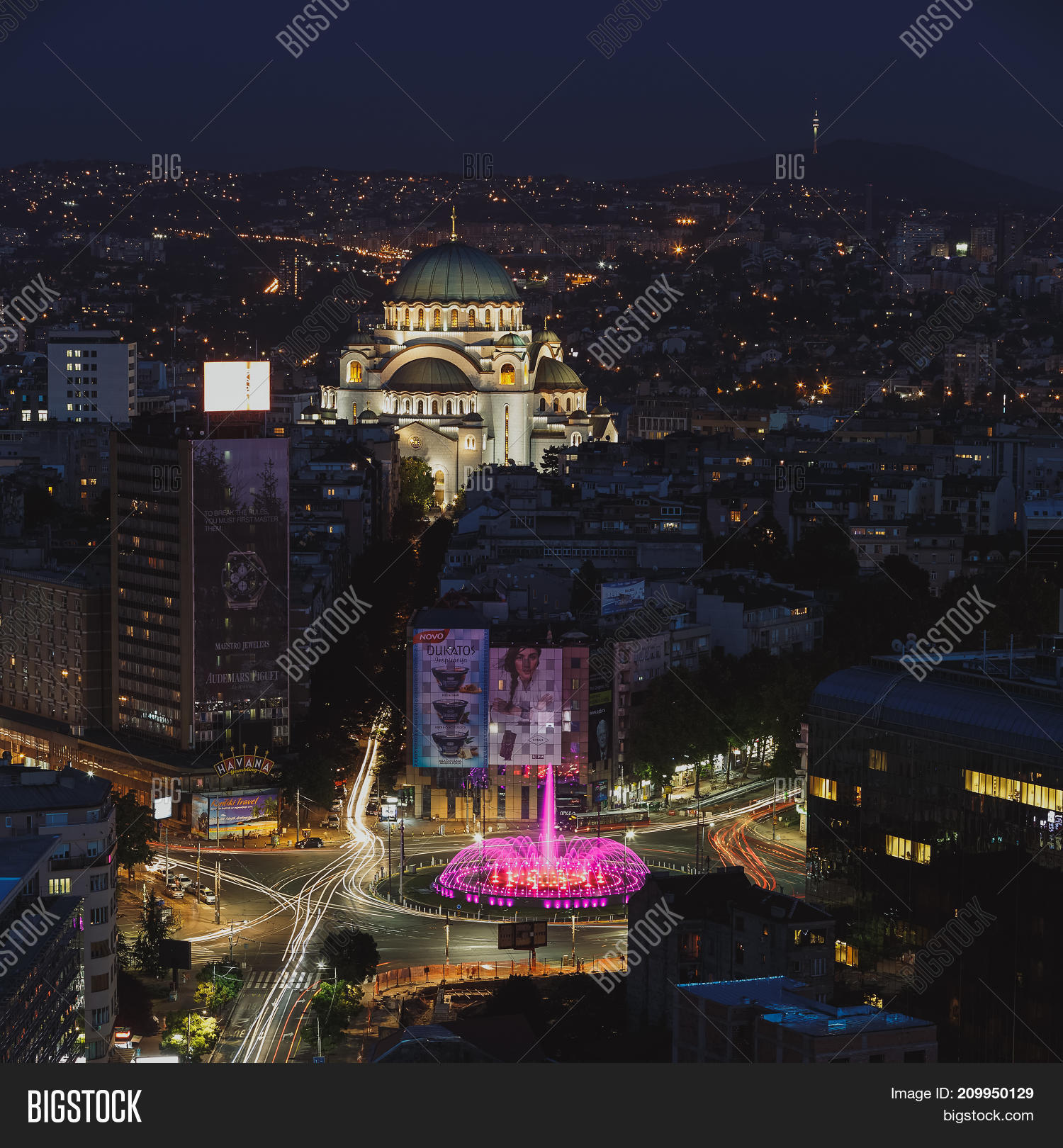Select the Image ID 209950129 text
The width and height of the screenshot is (1063, 1148).
pos(962,1093)
